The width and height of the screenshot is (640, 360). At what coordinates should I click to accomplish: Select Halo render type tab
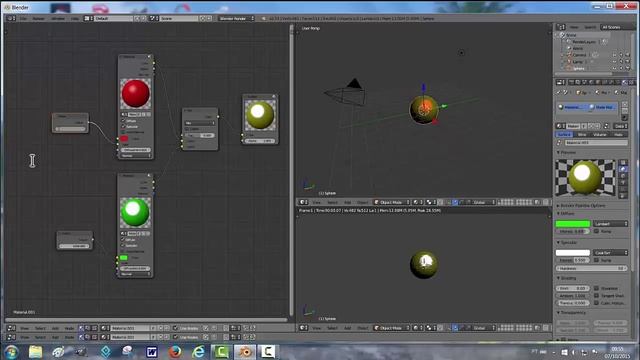pyautogui.click(x=619, y=134)
